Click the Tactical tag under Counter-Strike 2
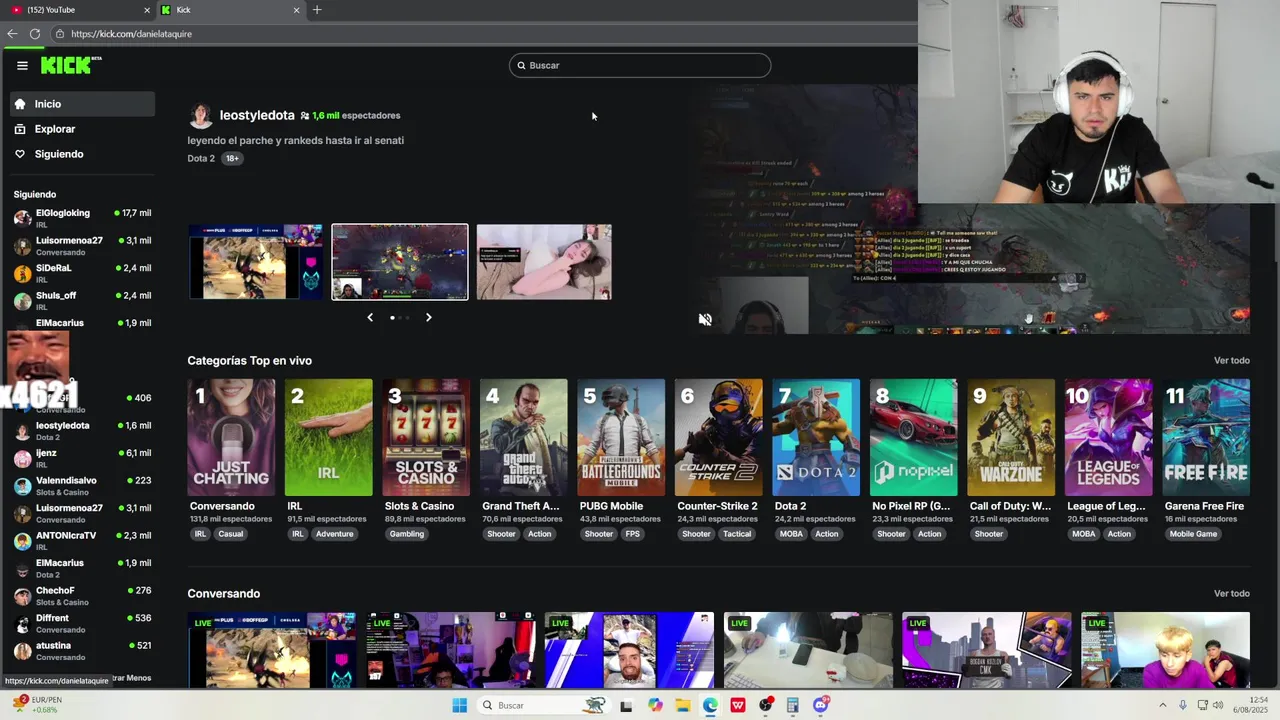The image size is (1280, 720). click(737, 534)
